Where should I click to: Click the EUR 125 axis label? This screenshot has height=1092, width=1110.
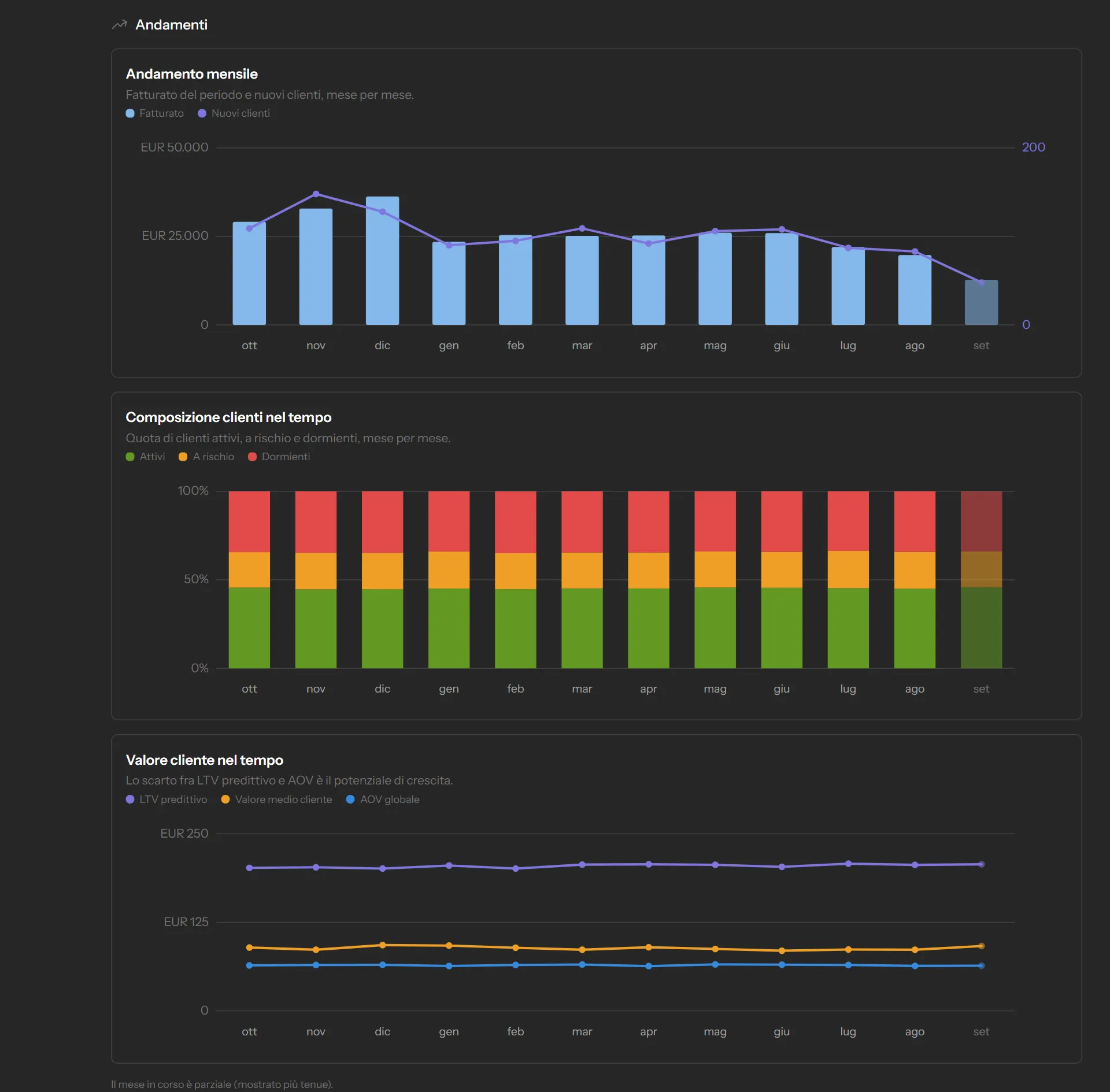point(186,922)
